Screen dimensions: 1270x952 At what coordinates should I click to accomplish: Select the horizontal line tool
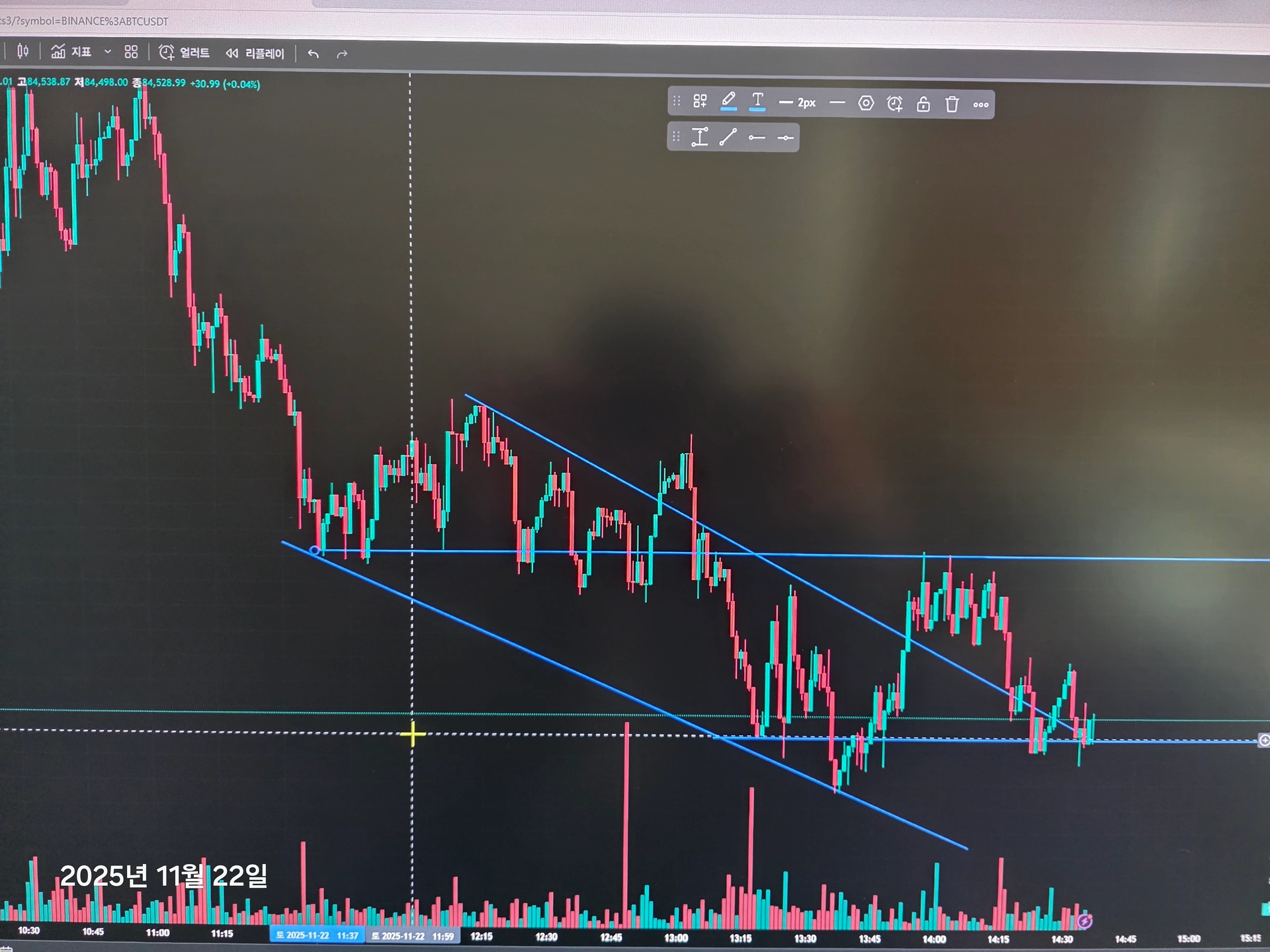click(x=786, y=138)
